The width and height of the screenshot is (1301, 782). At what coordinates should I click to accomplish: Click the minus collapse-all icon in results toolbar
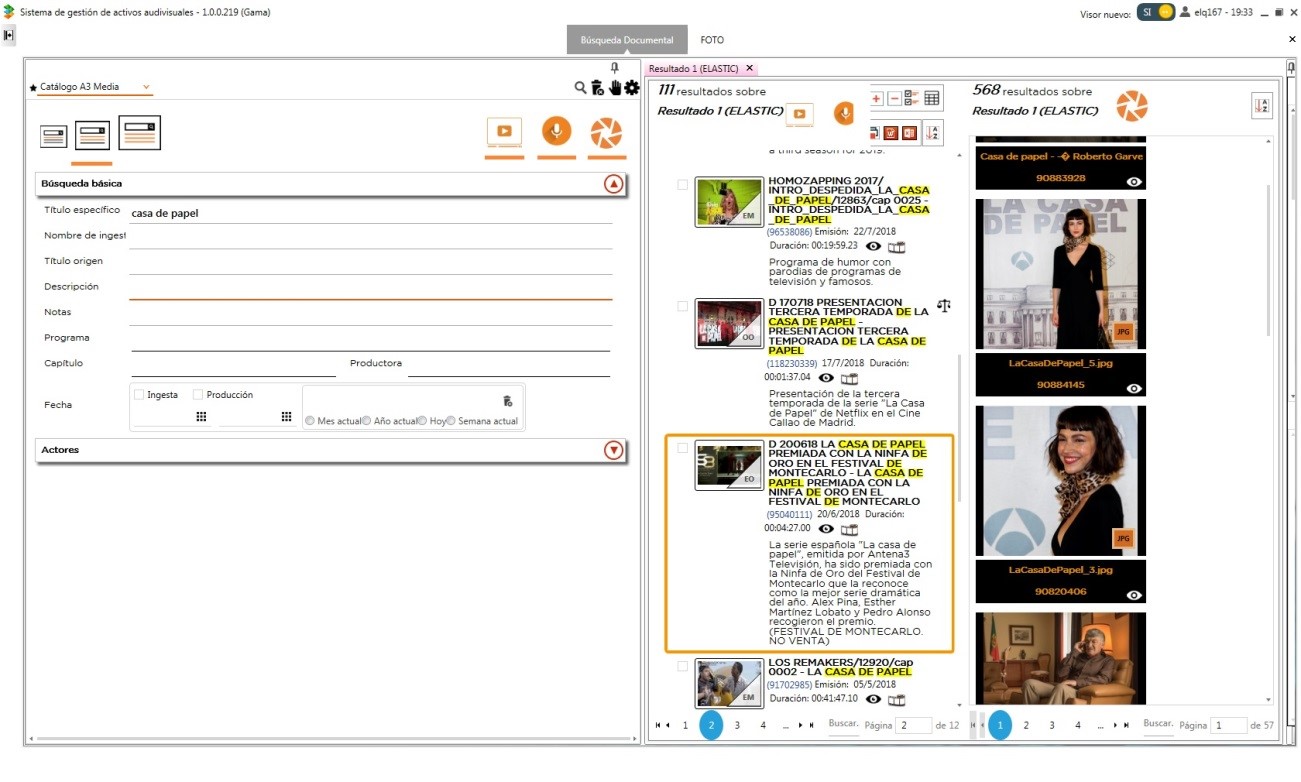coord(894,99)
